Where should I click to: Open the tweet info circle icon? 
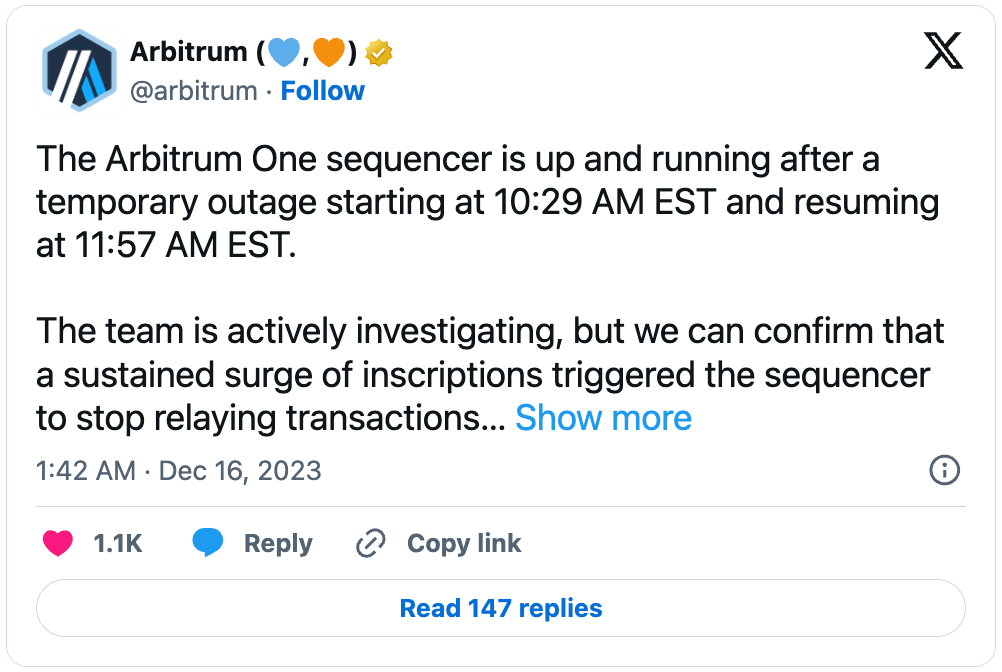(944, 470)
